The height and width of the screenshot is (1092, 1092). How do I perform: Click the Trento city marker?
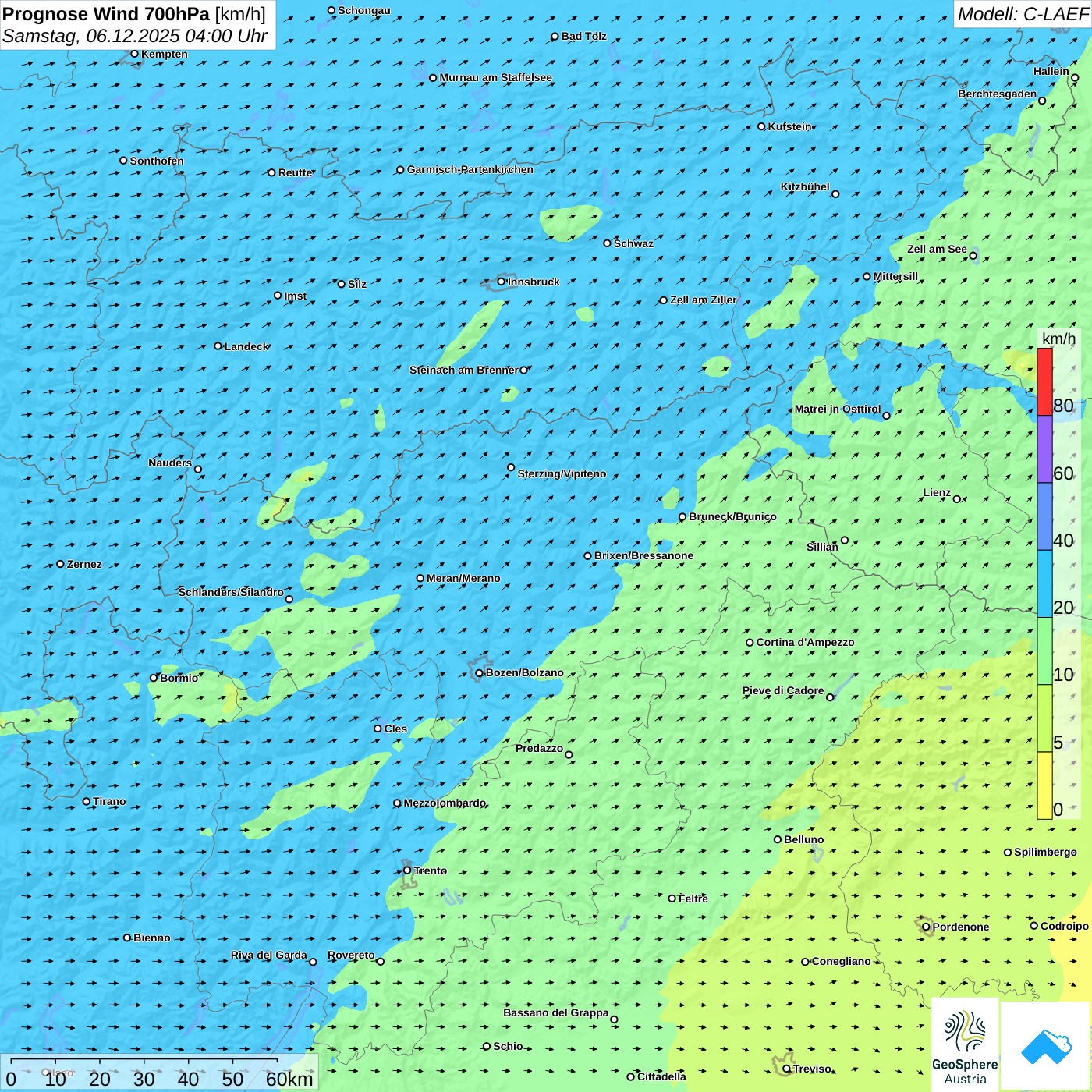click(x=407, y=870)
